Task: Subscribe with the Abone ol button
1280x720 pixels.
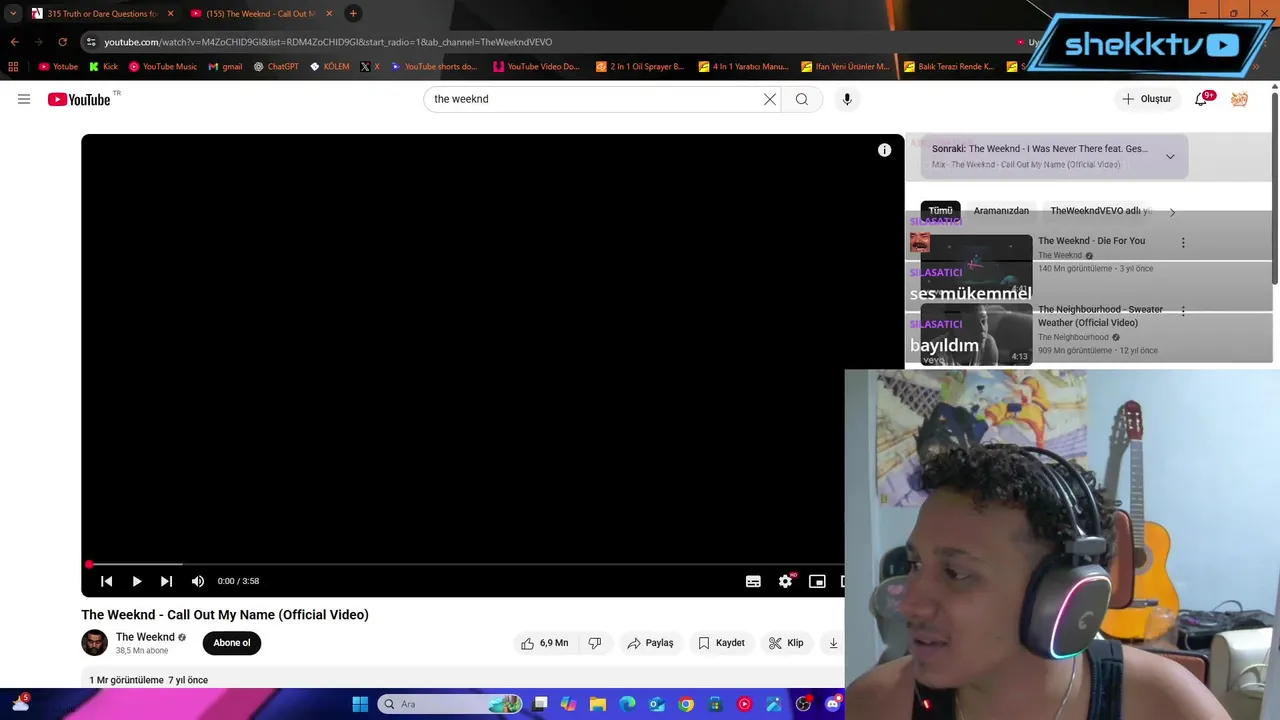Action: click(x=232, y=643)
